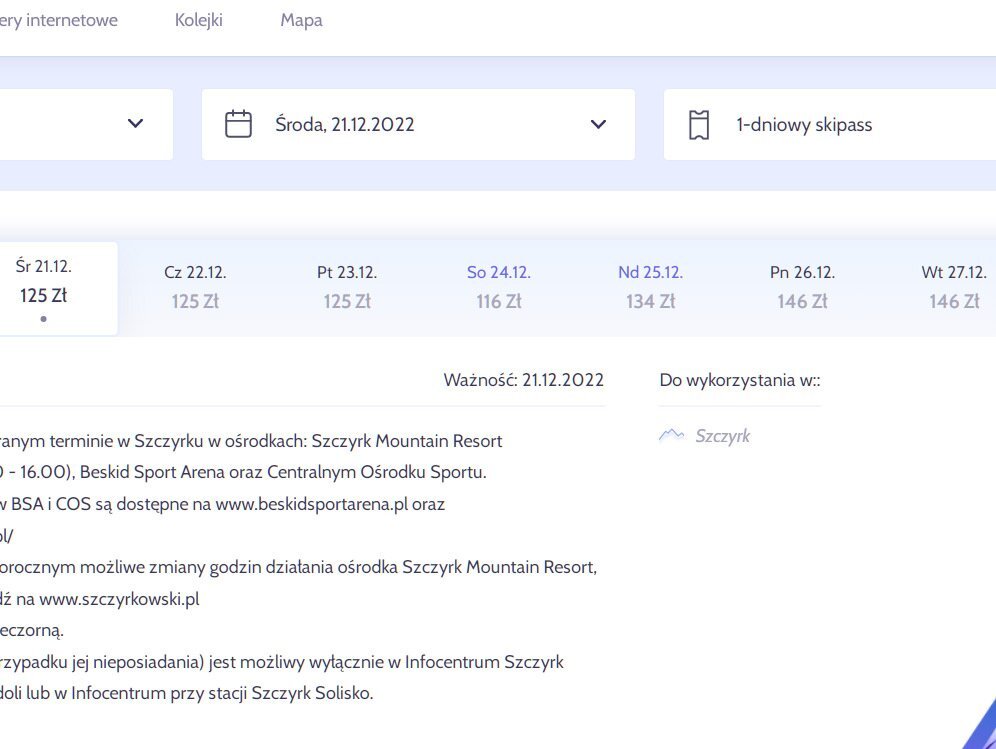Select Cz 22.12. price of 125 zł

pos(195,287)
